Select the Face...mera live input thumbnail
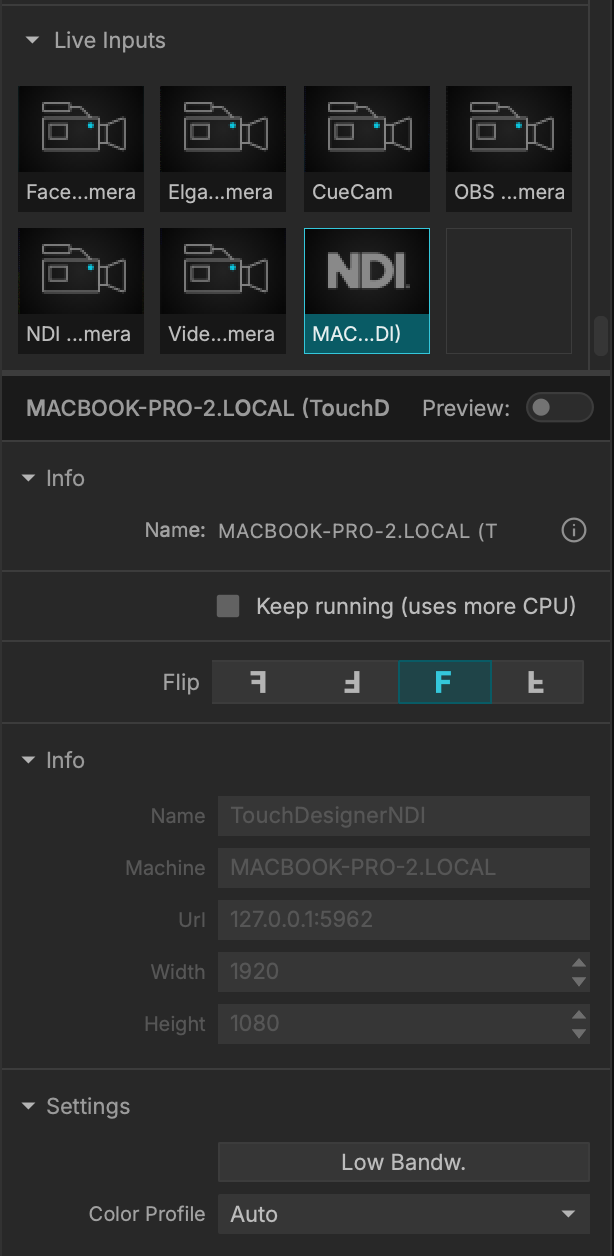Viewport: 614px width, 1256px height. click(81, 148)
